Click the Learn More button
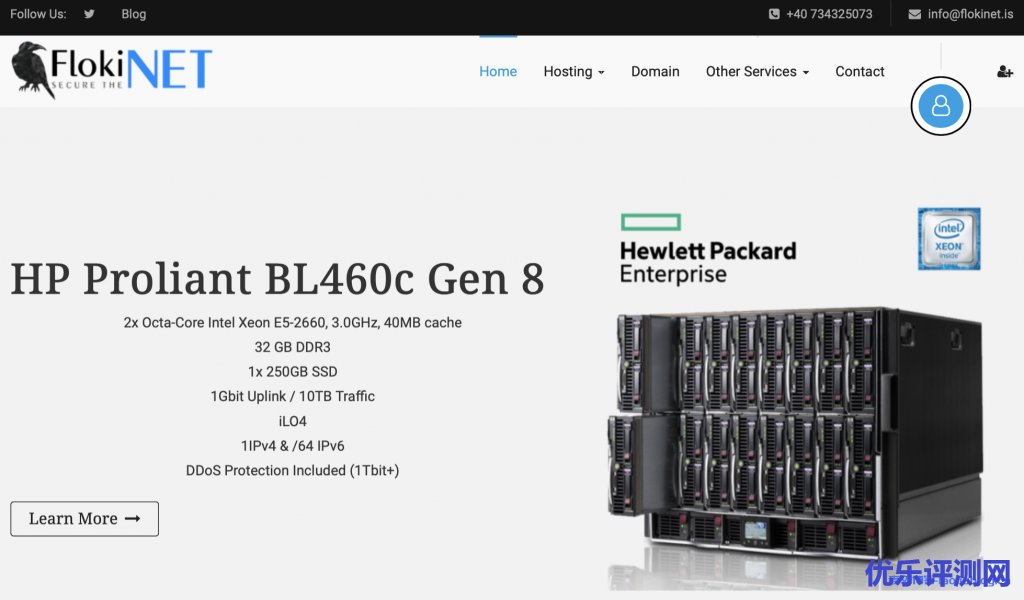The height and width of the screenshot is (600, 1024). (x=84, y=519)
